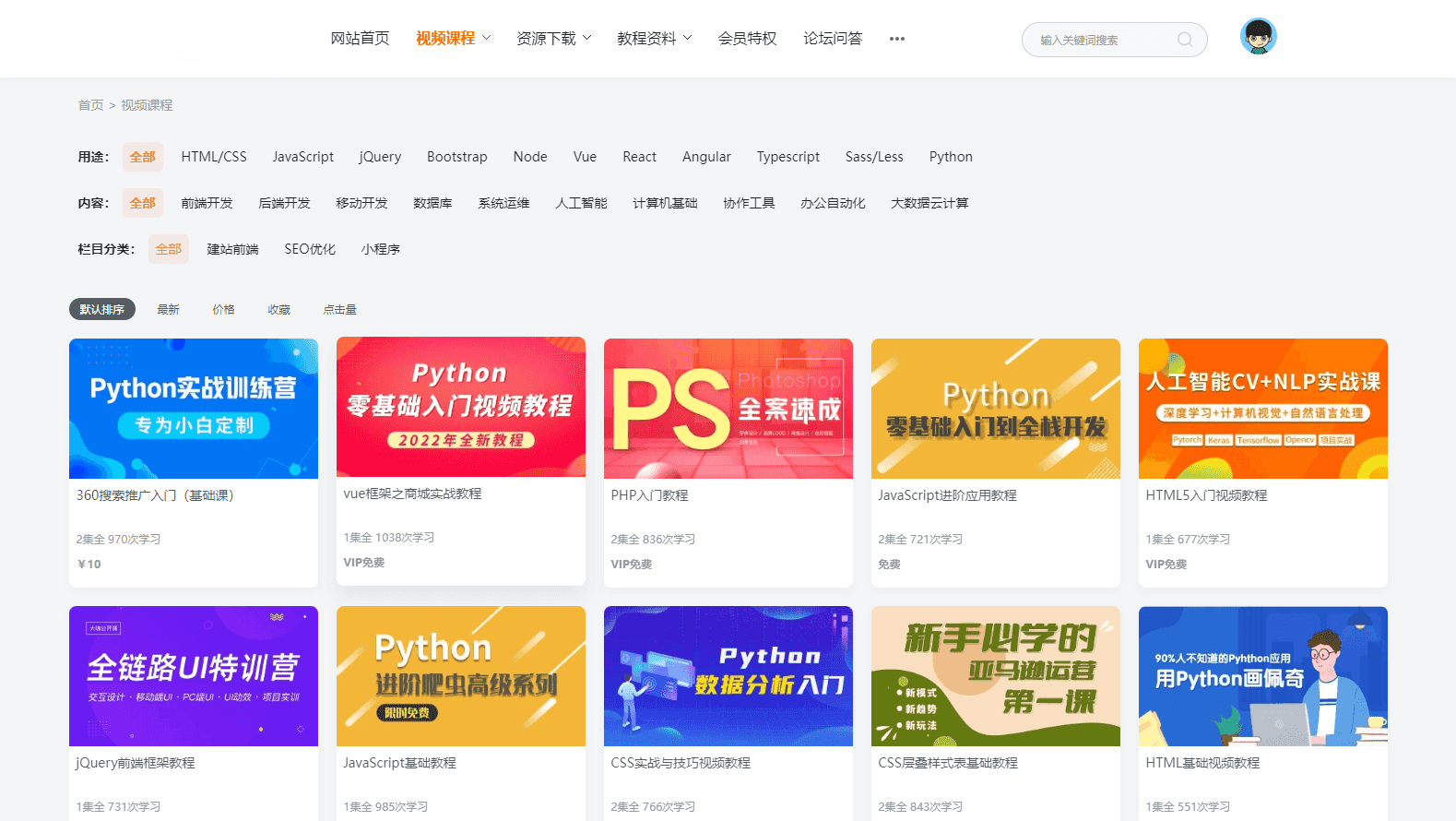The height and width of the screenshot is (821, 1456).
Task: Filter content by 移动开发
Action: [x=361, y=203]
